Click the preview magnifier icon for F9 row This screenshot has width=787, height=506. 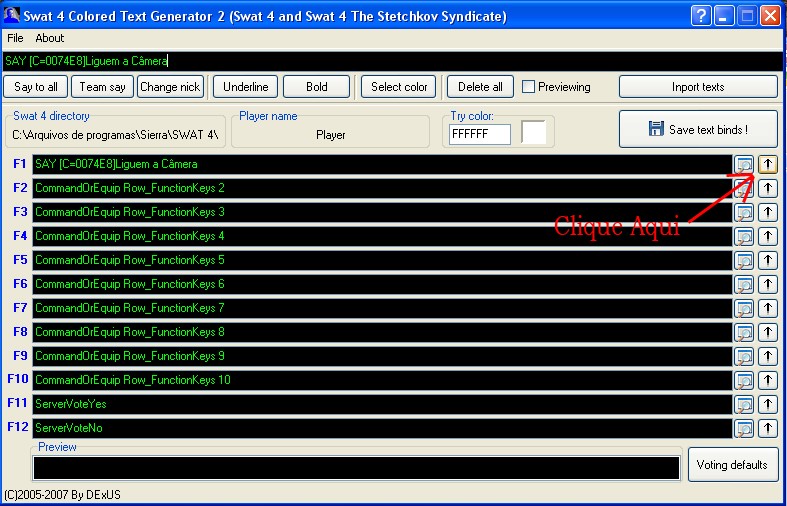[744, 356]
